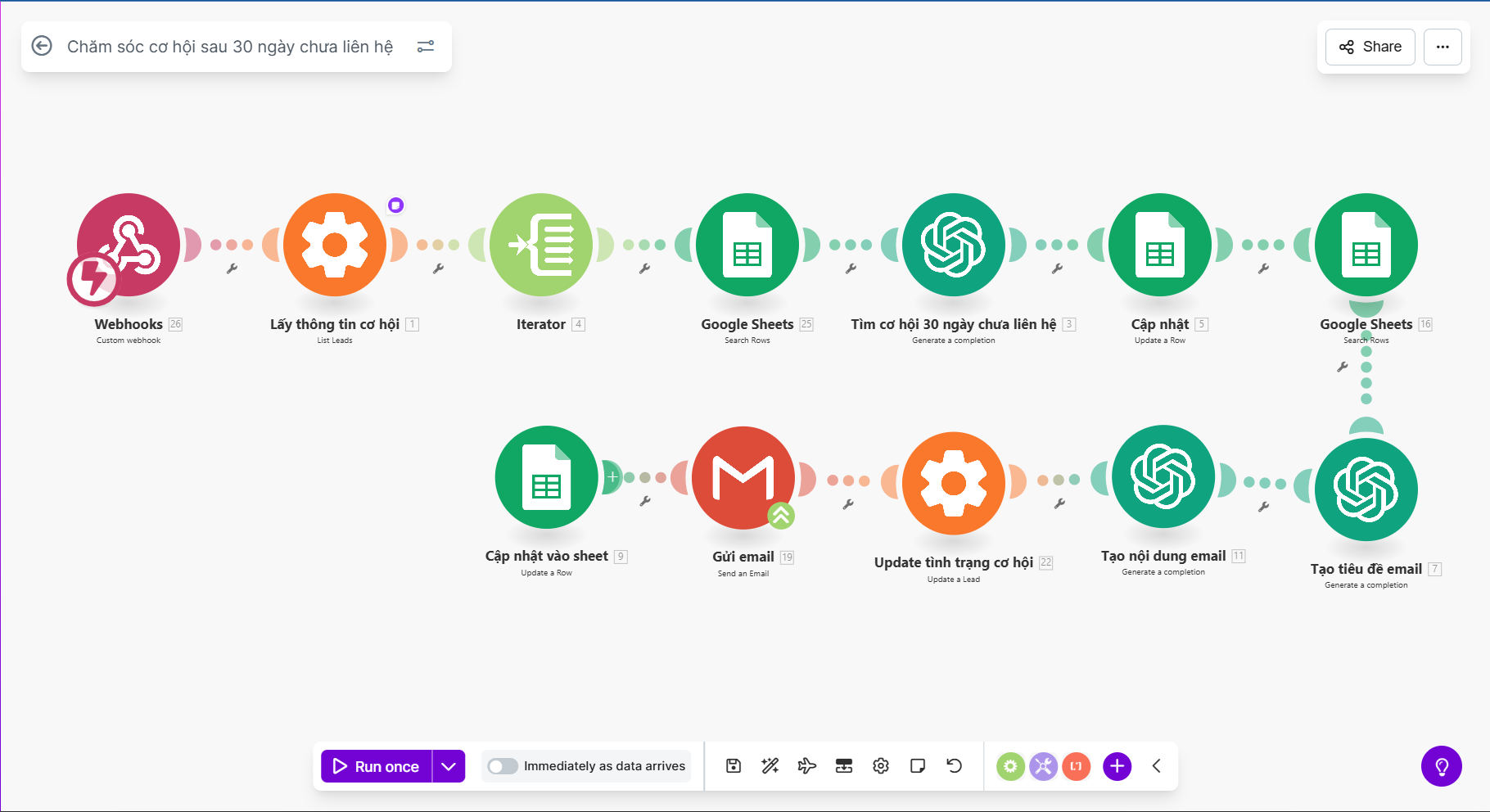This screenshot has width=1490, height=812.
Task: Open the 'Cập nhật vào sheet' module
Action: point(547,477)
